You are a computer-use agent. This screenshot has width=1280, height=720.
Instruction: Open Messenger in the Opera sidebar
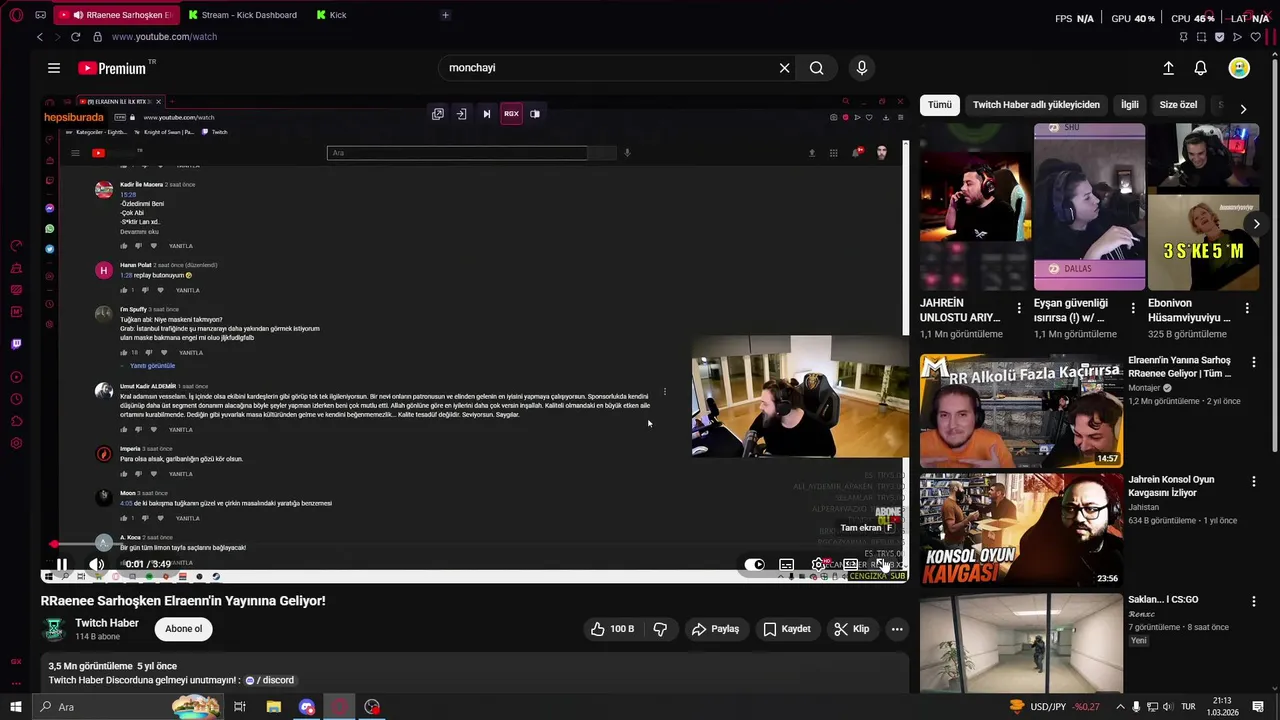click(x=50, y=208)
